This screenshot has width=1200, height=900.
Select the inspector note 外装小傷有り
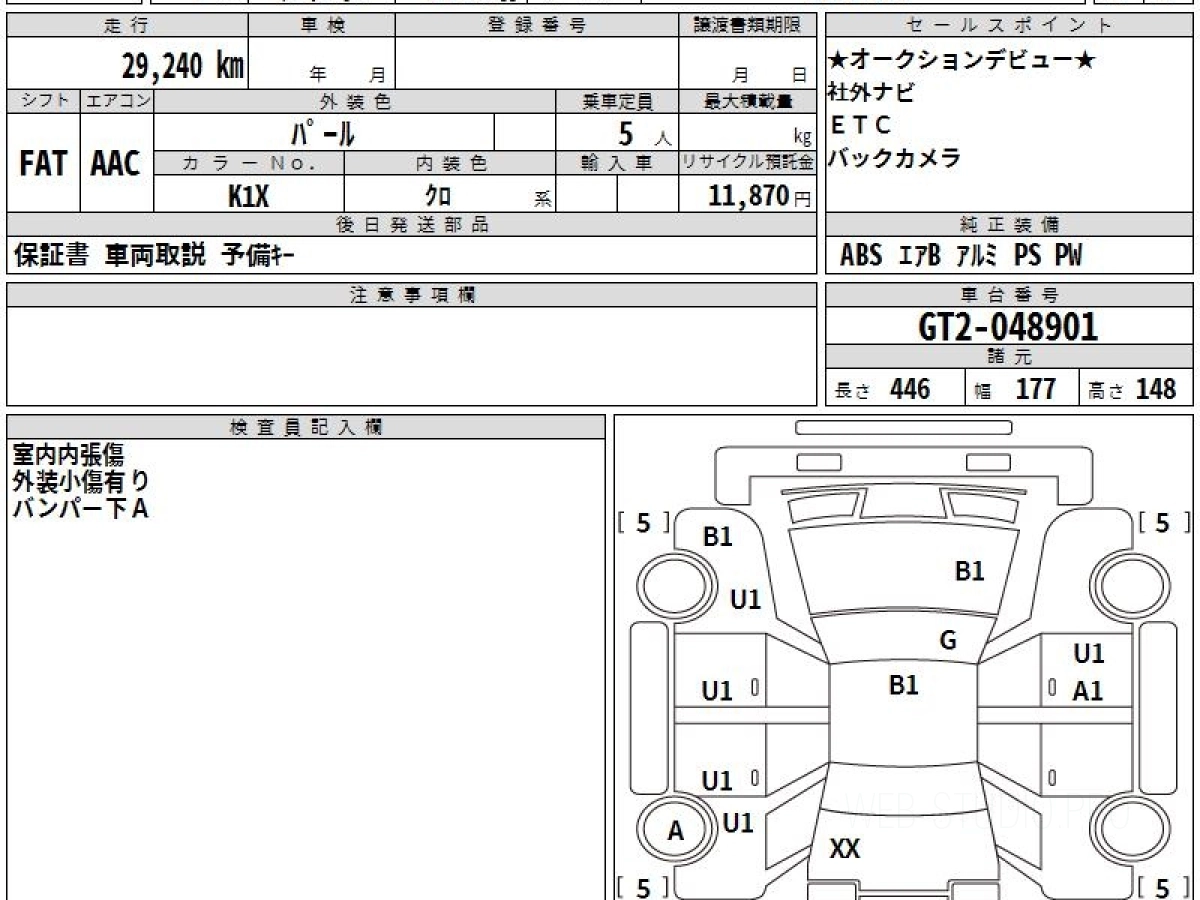pos(81,481)
